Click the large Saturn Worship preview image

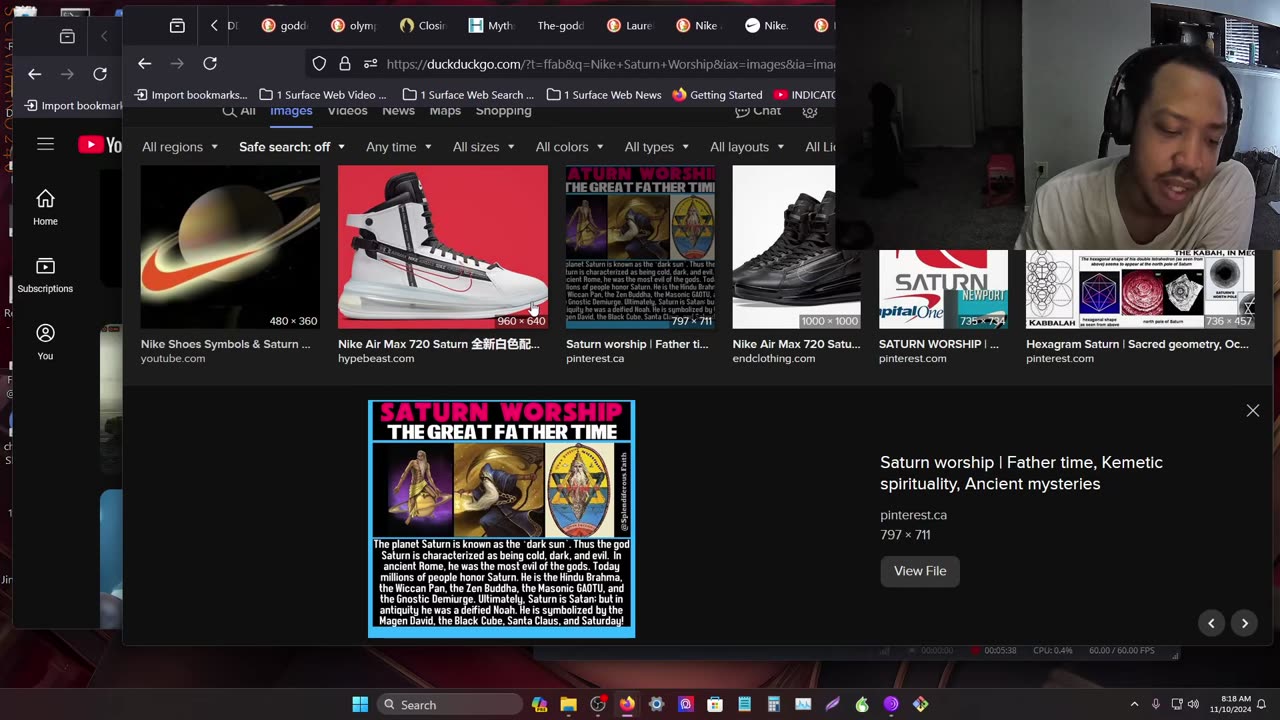pyautogui.click(x=501, y=519)
